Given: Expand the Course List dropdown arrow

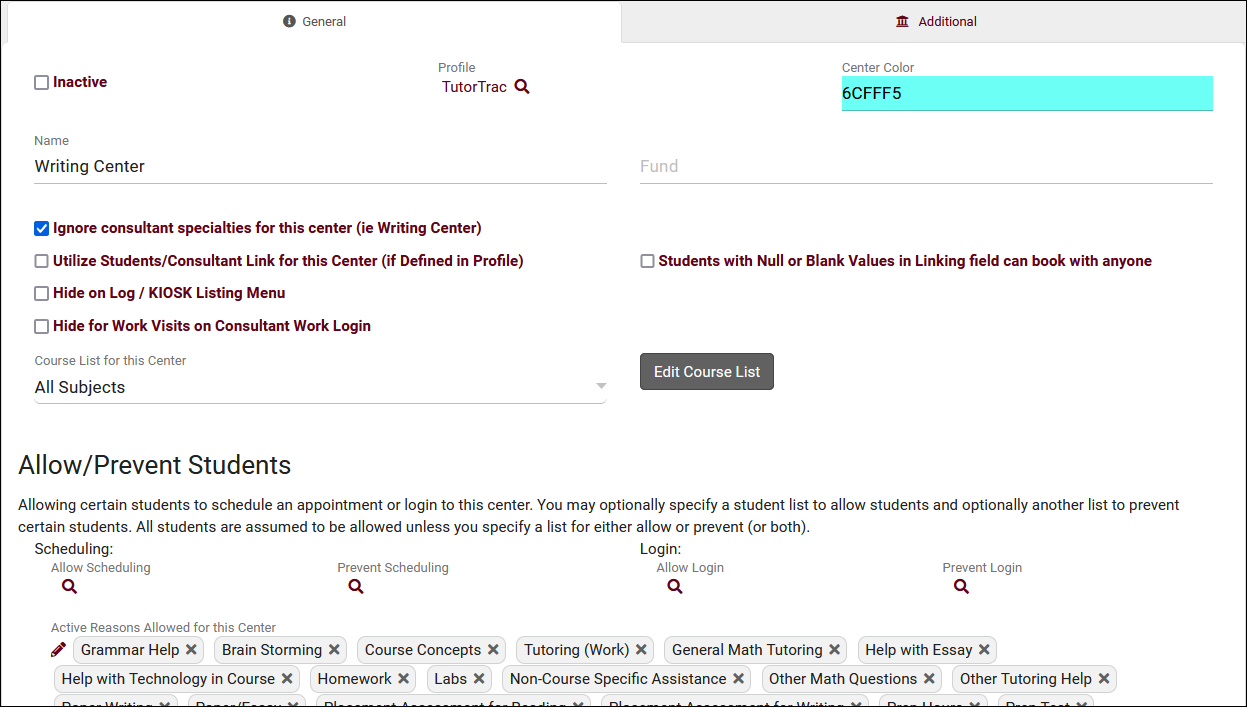Looking at the screenshot, I should coord(601,387).
